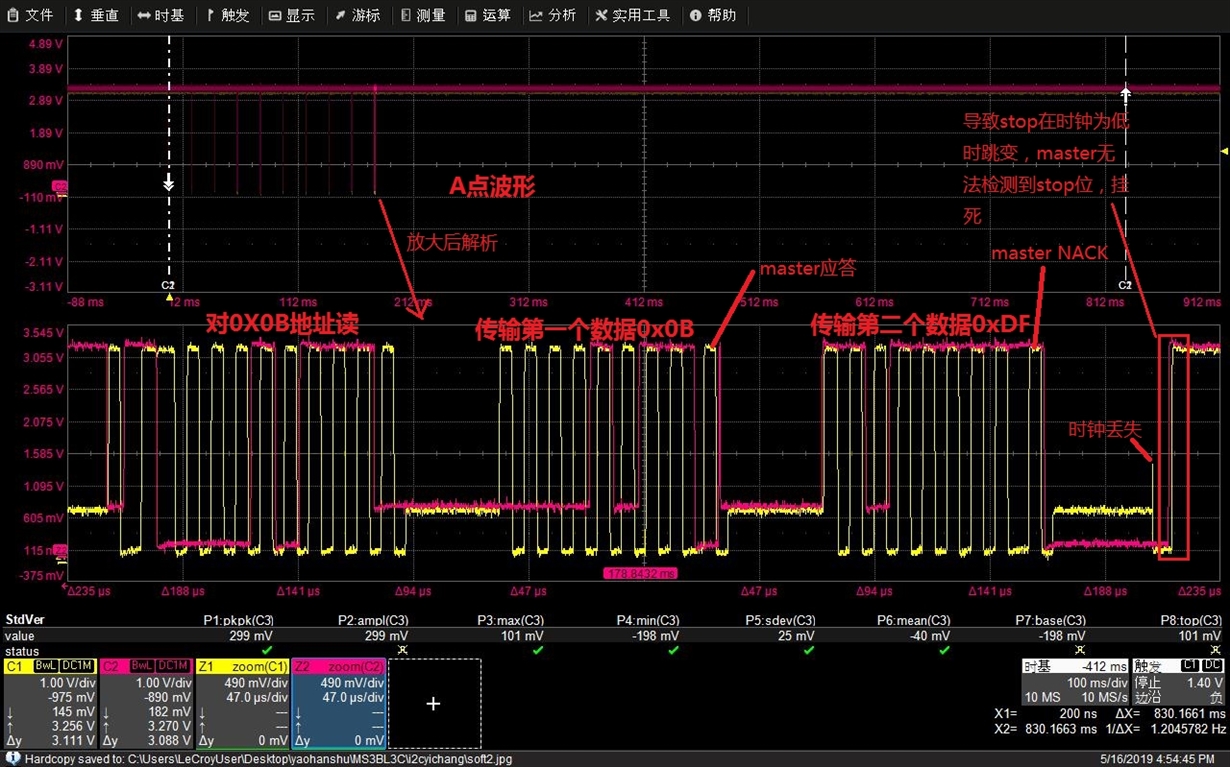Open the 游标 (Cursors) menu
This screenshot has width=1230, height=767.
[357, 15]
